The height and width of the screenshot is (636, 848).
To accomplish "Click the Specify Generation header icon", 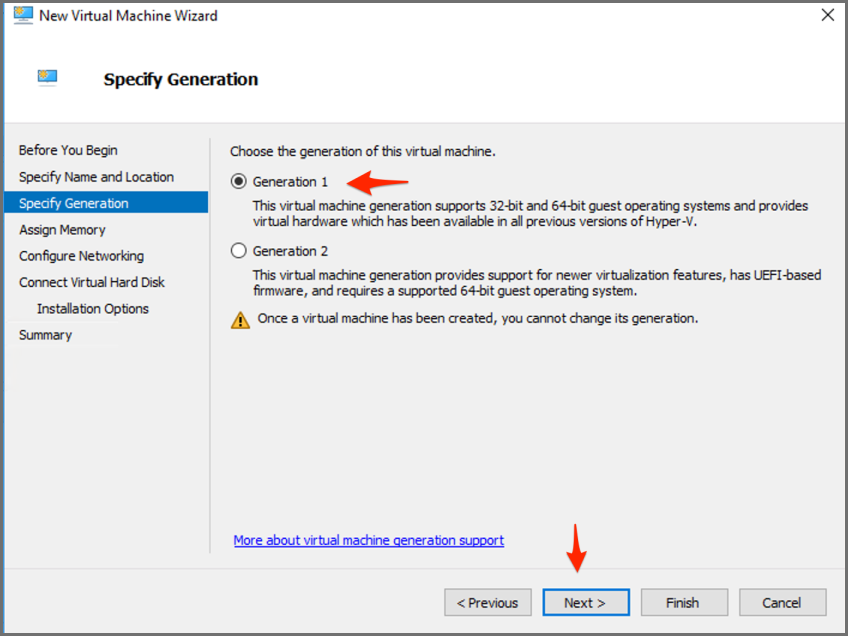I will click(48, 77).
